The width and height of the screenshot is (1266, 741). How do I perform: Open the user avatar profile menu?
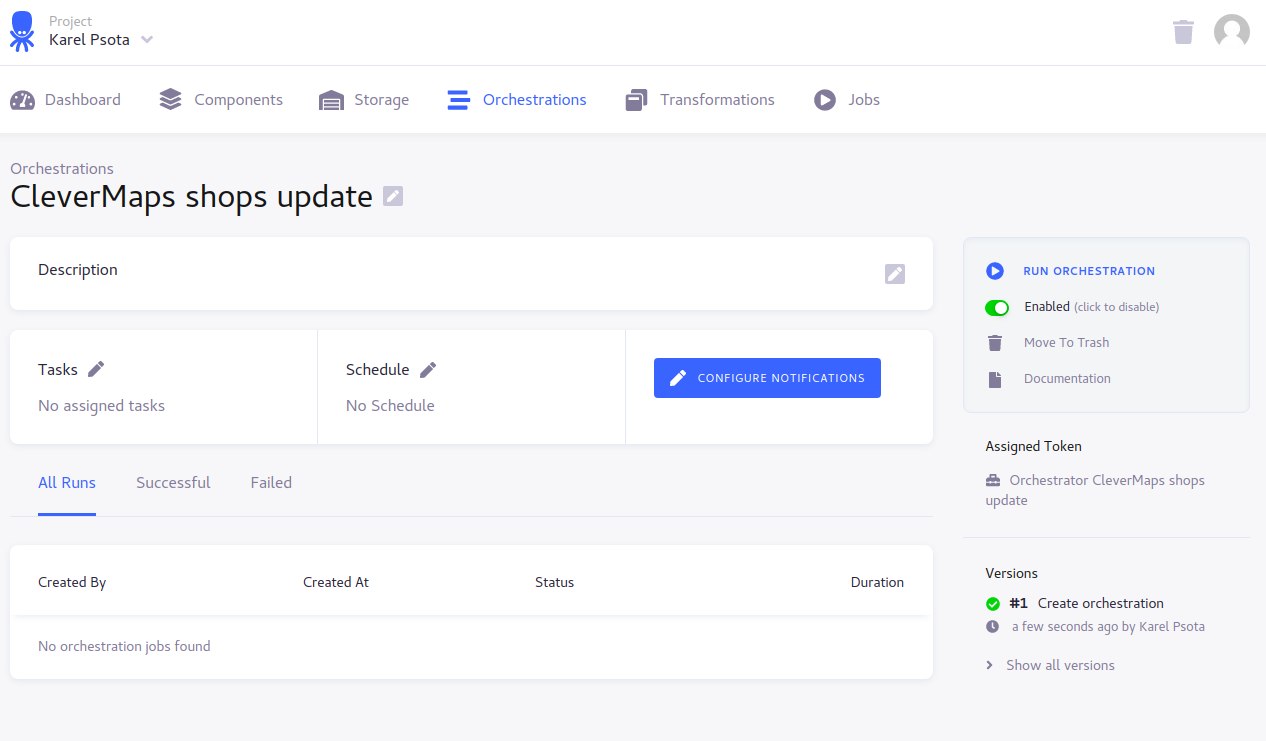[1231, 32]
